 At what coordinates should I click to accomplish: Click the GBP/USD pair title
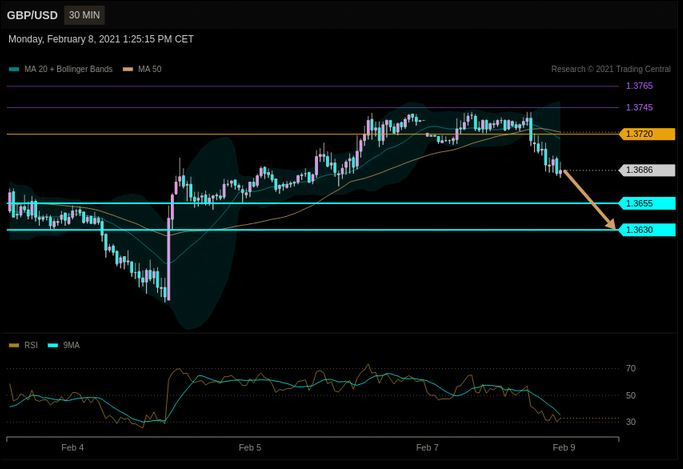[x=32, y=15]
